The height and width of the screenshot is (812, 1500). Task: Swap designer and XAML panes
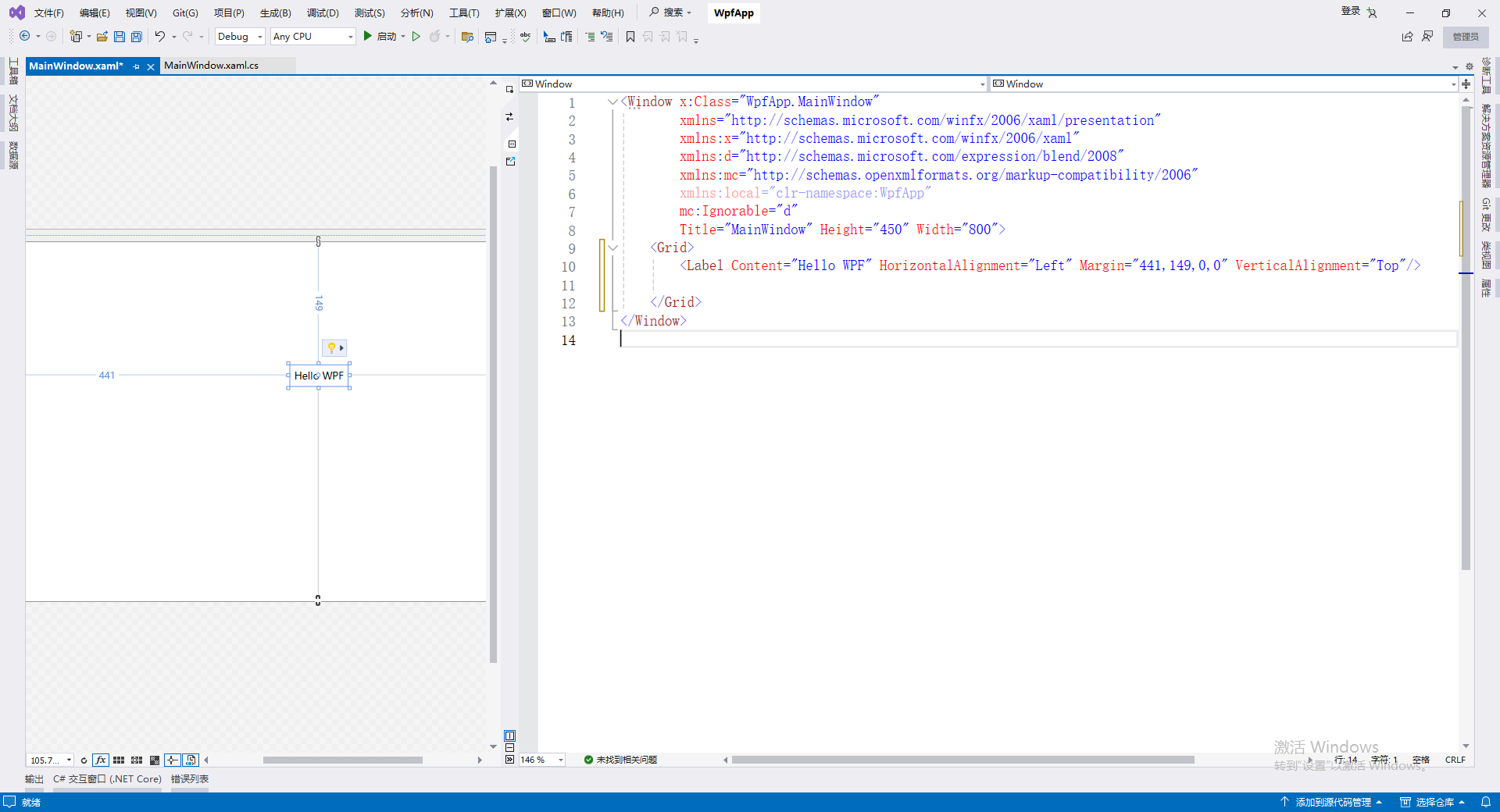click(509, 117)
